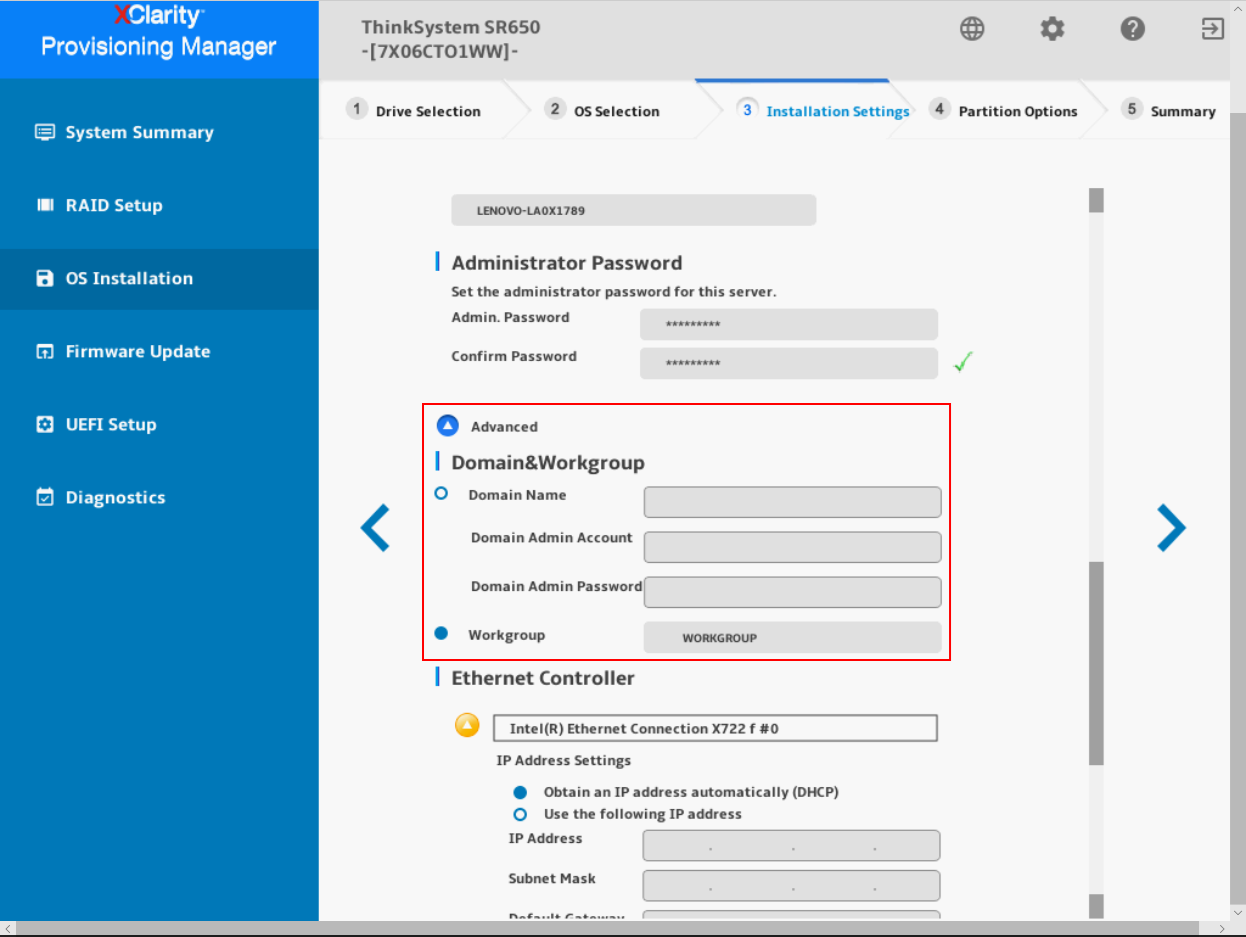Click the Confirm Password field

789,363
